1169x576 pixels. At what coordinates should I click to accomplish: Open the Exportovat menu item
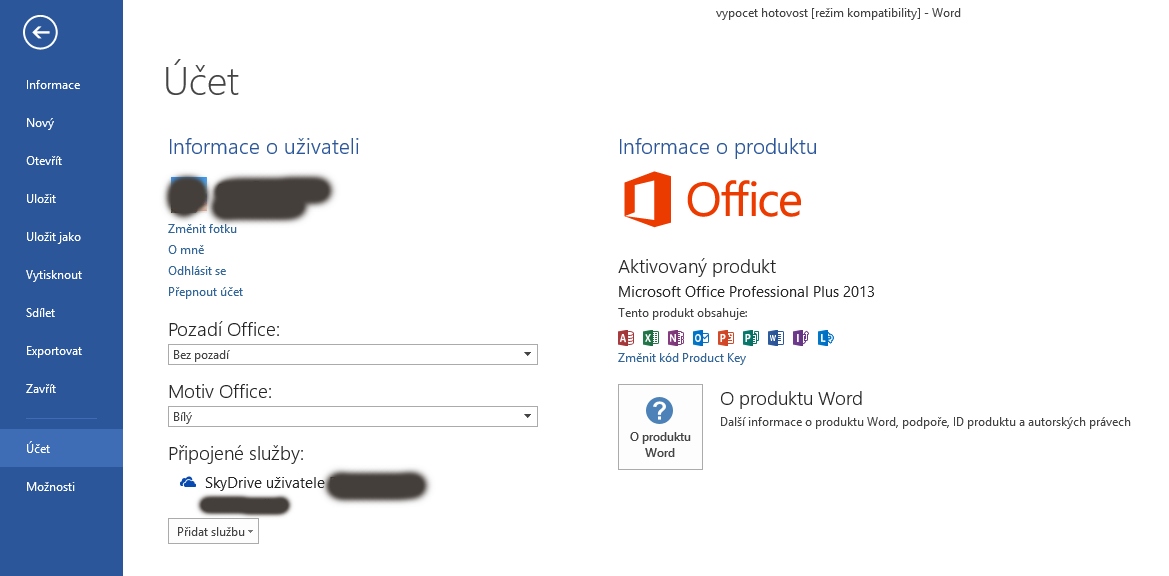point(54,351)
